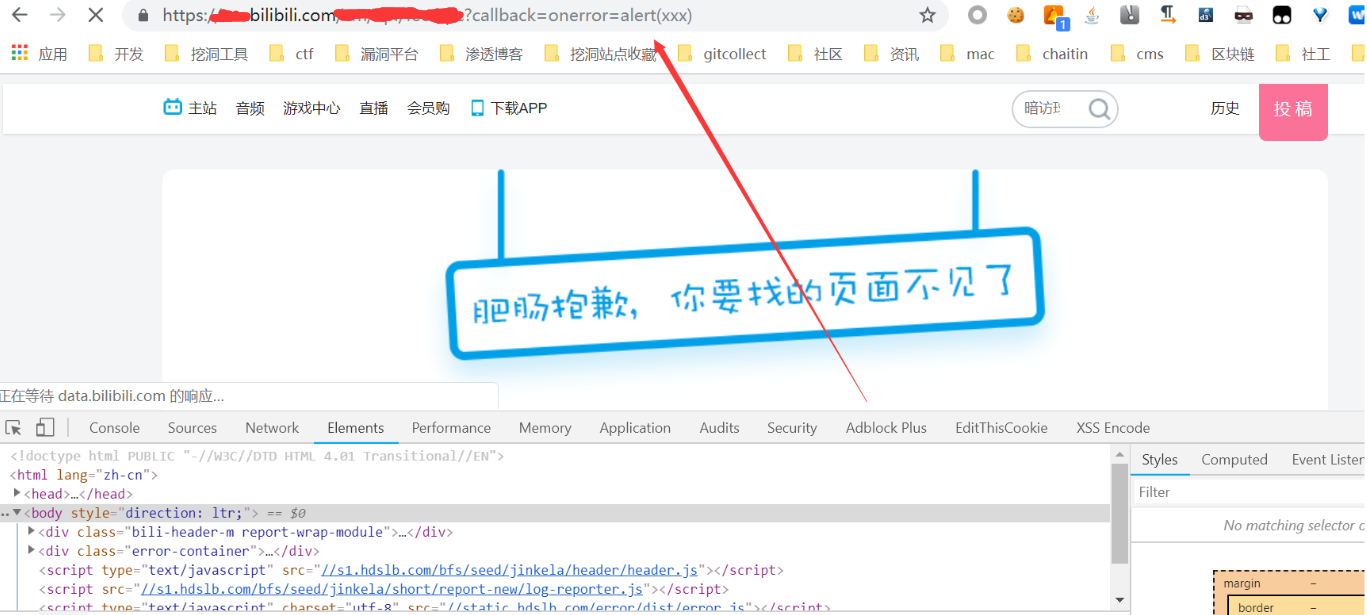
Task: Open the chaitin bookmark folder
Action: click(x=1052, y=54)
